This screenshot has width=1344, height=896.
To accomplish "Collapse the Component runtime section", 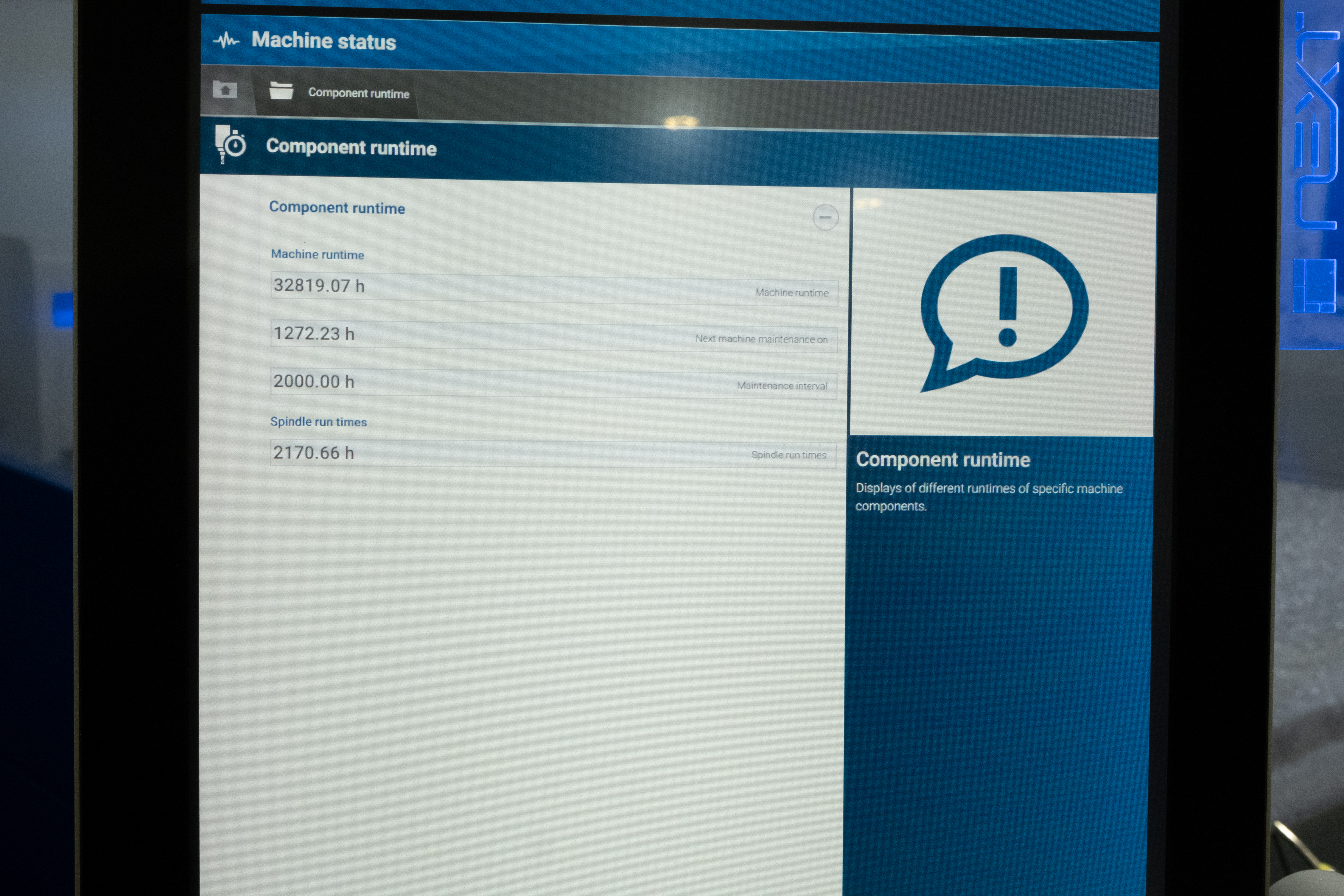I will tap(825, 217).
